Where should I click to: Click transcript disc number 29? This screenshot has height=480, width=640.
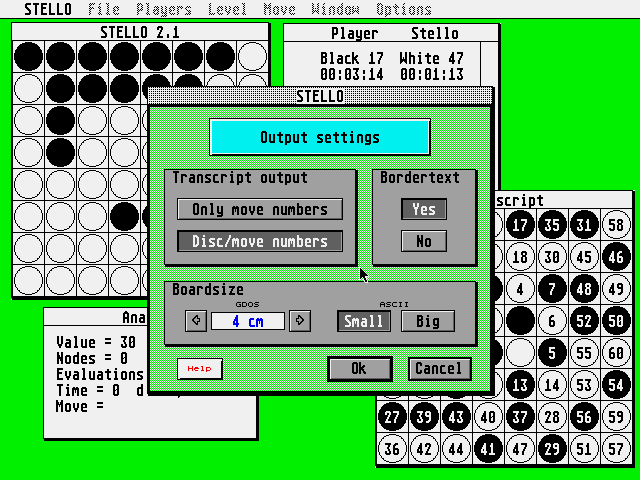552,449
